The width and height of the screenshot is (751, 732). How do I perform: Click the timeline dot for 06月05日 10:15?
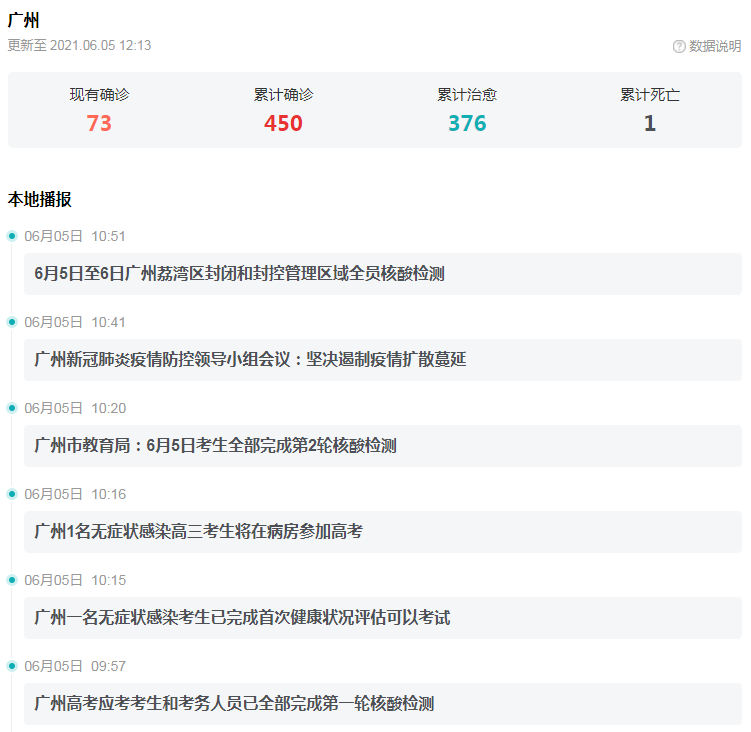coord(12,580)
